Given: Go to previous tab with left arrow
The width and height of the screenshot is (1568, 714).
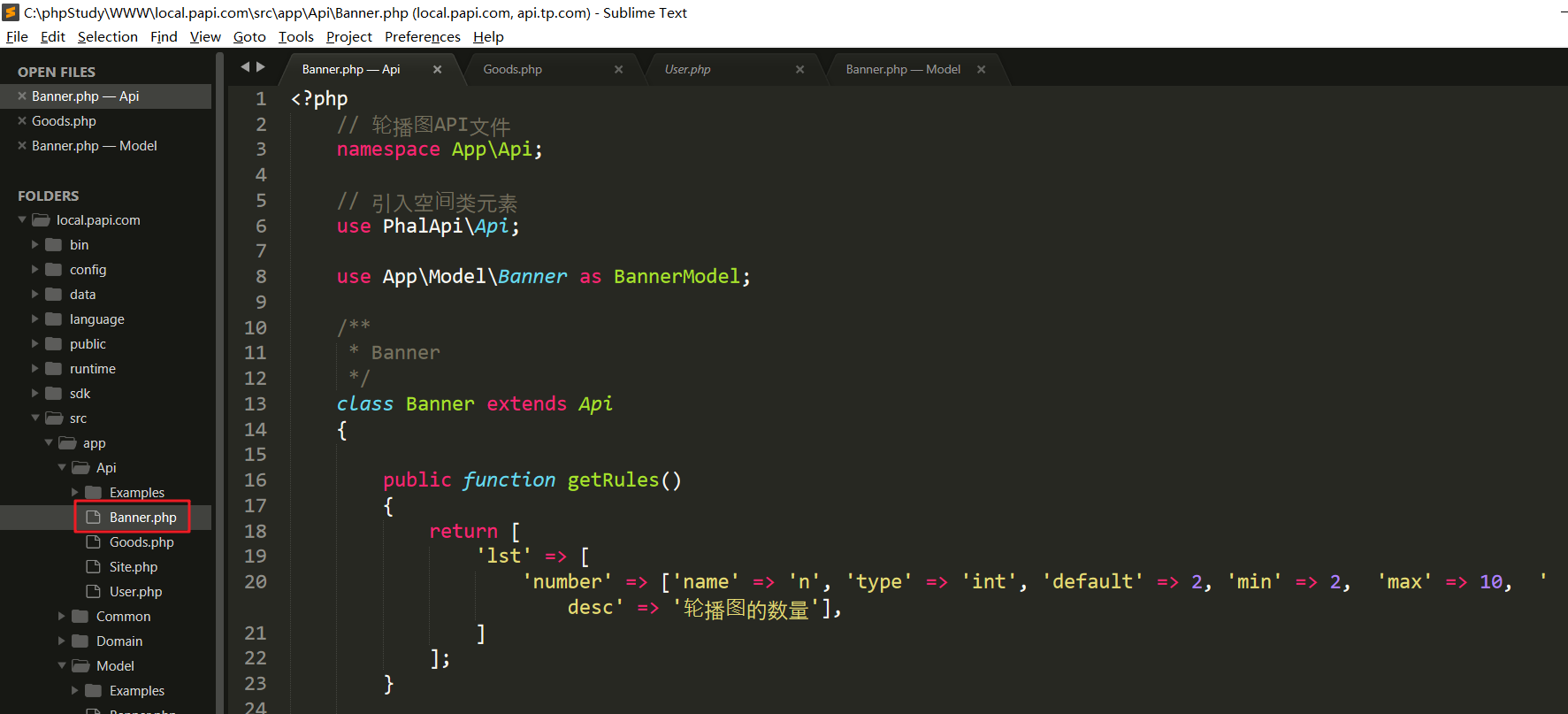Looking at the screenshot, I should [x=245, y=67].
